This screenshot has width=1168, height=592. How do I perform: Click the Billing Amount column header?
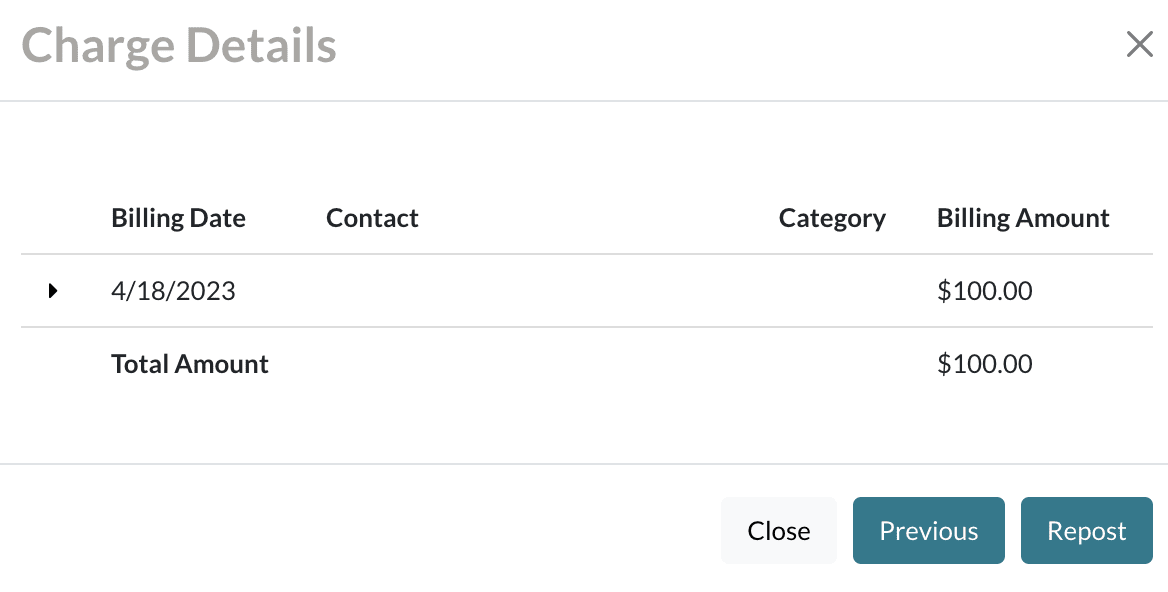[1023, 218]
